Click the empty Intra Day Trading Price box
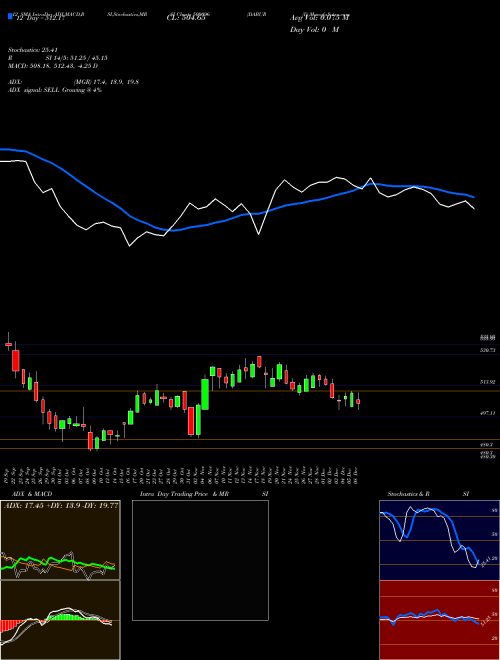Viewport: 500px width, 660px height. coord(200,560)
